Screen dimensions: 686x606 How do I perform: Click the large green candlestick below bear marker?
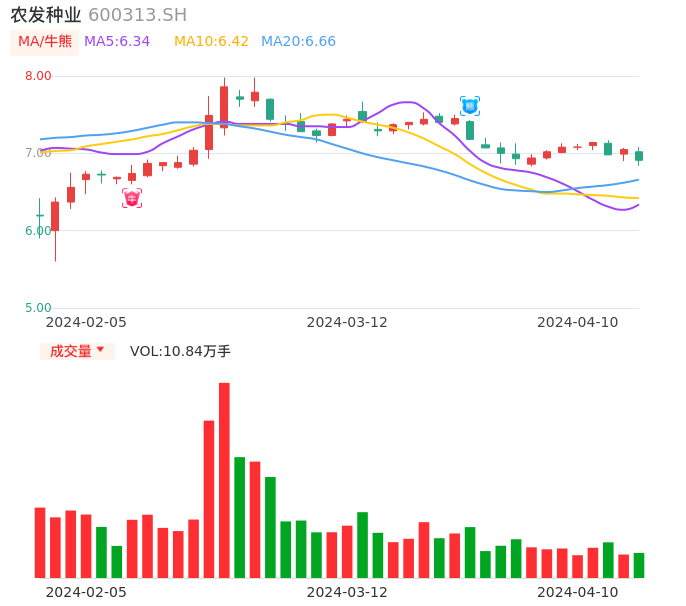point(470,130)
